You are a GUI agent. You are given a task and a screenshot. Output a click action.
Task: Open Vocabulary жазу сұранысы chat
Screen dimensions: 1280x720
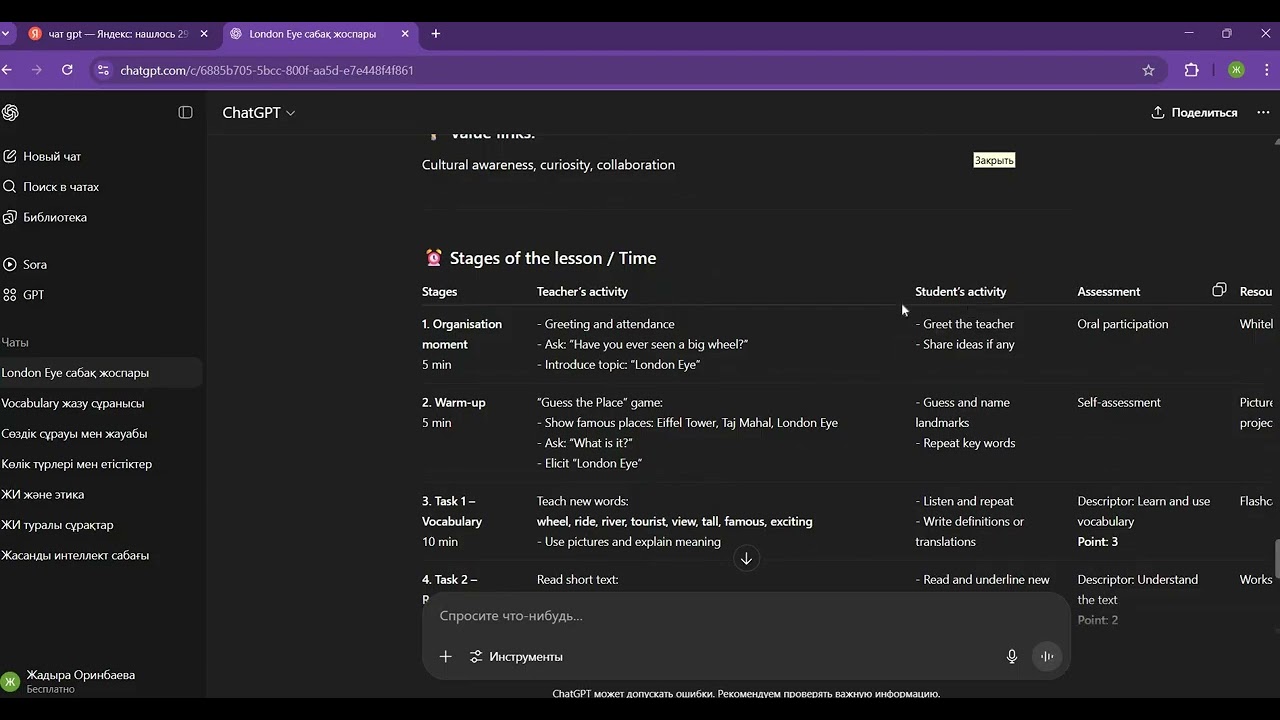73,403
